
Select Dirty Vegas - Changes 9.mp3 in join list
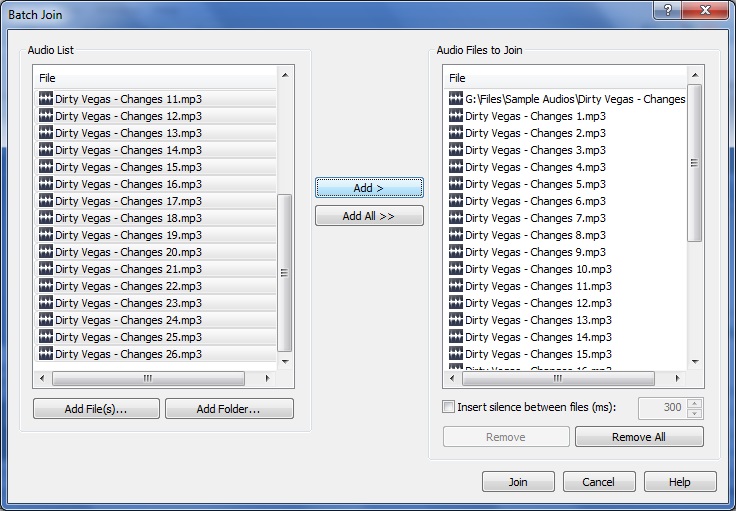(565, 252)
